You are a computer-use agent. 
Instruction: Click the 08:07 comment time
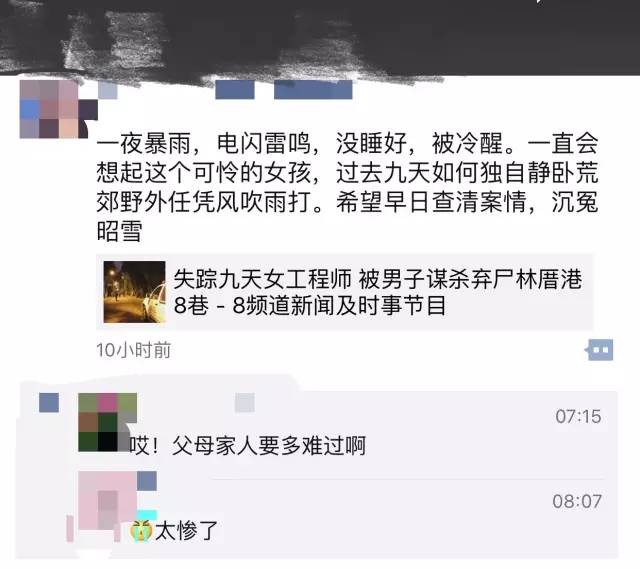coord(577,501)
